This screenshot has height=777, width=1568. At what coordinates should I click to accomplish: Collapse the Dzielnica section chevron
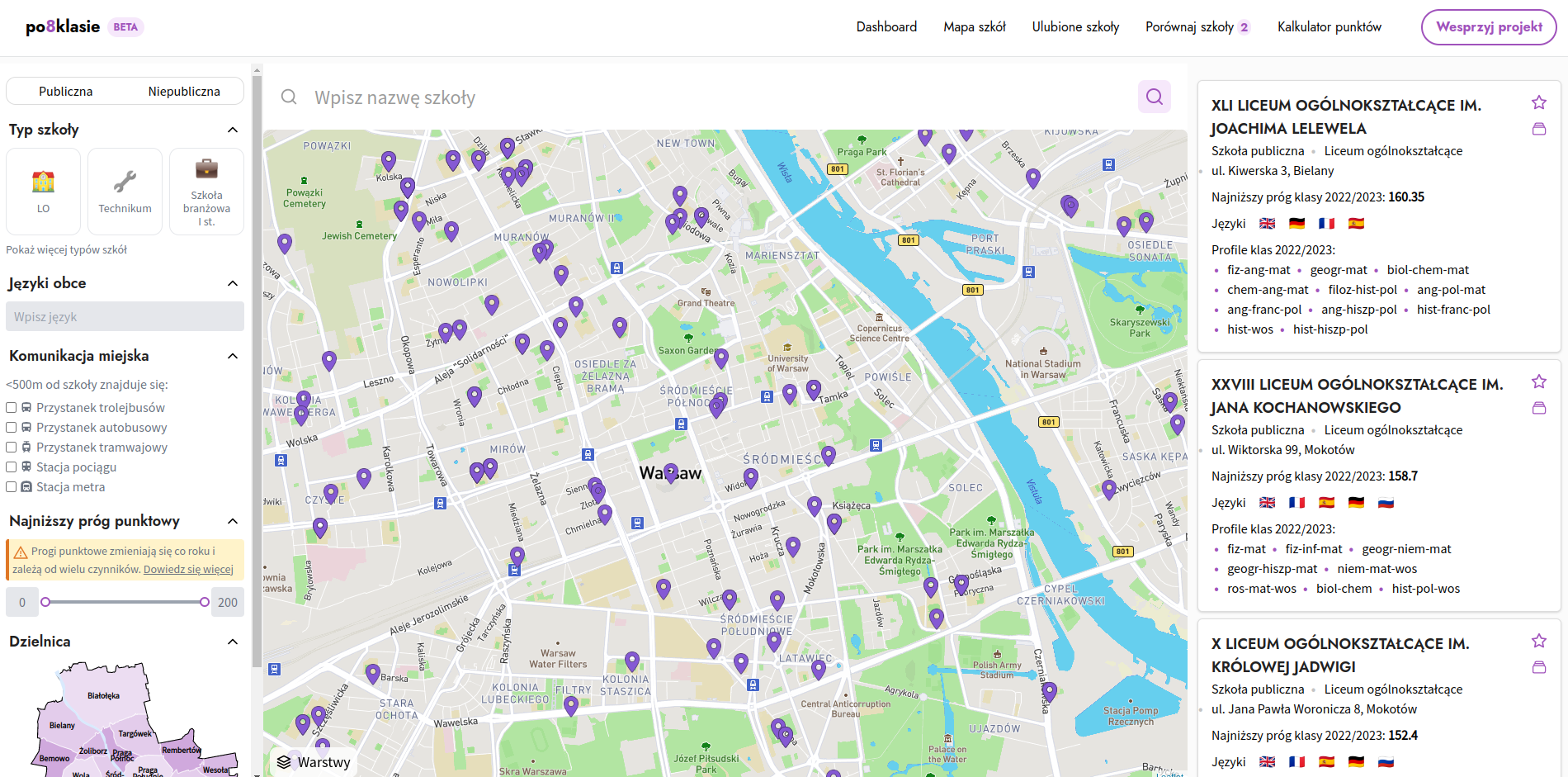click(233, 642)
